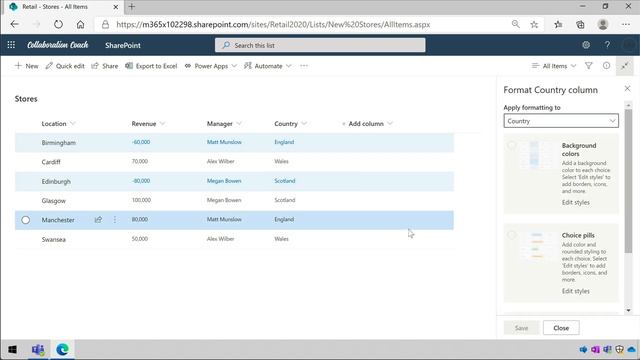Screen dimensions: 640x360
Task: Click the Save button in format panel
Action: pos(521,328)
